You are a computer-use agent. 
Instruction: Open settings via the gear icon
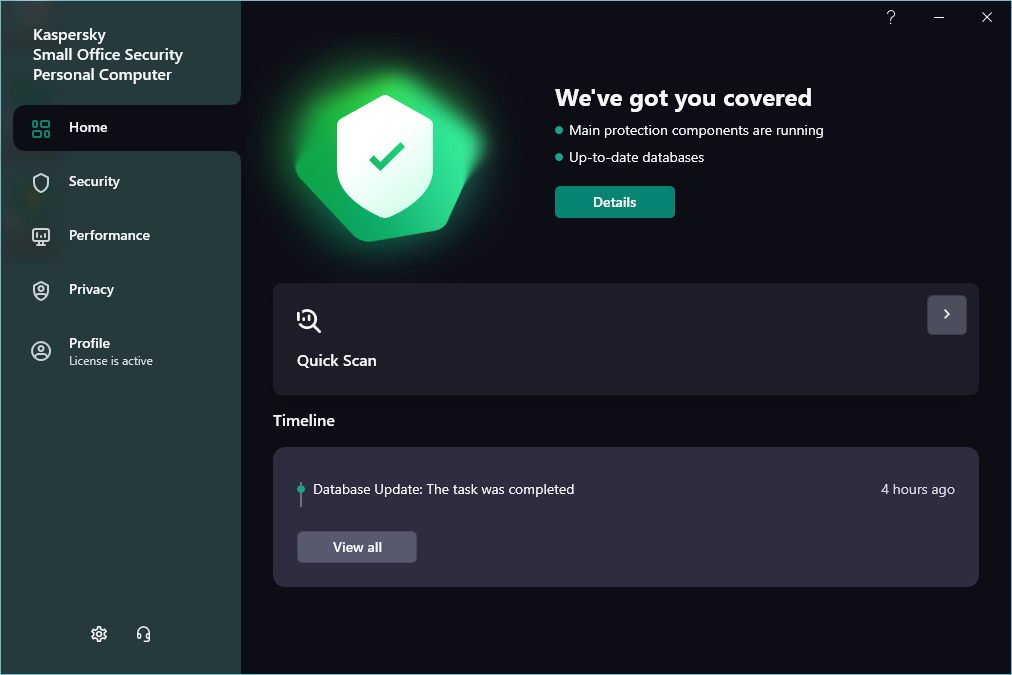[99, 634]
